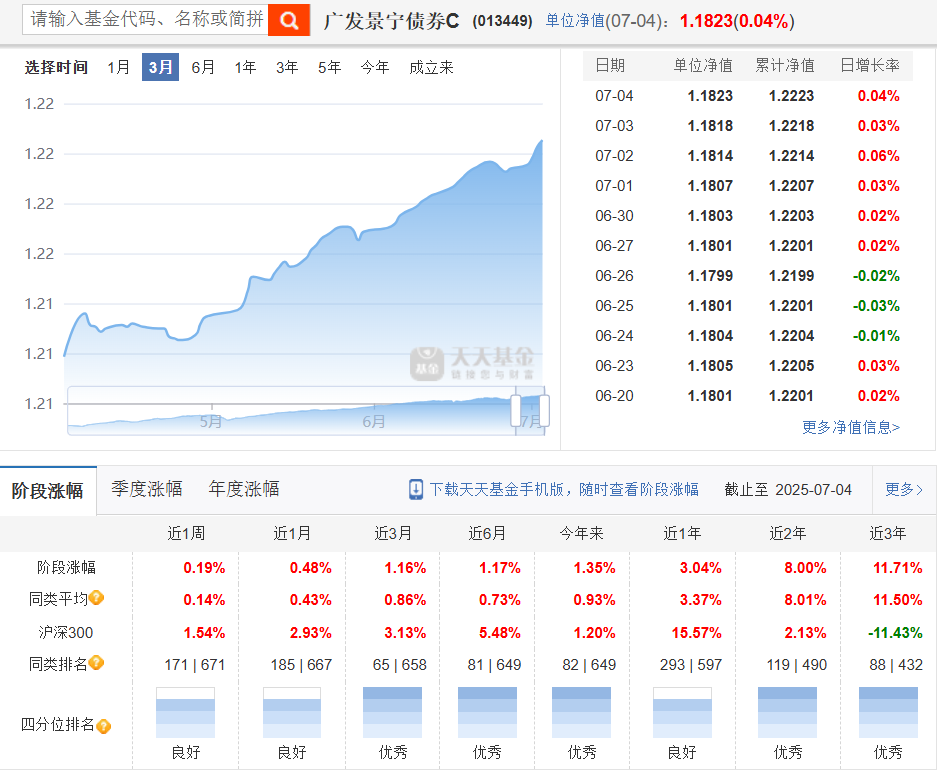Click the 1.2205 cumulative net value
Image resolution: width=937 pixels, height=776 pixels.
tap(791, 366)
